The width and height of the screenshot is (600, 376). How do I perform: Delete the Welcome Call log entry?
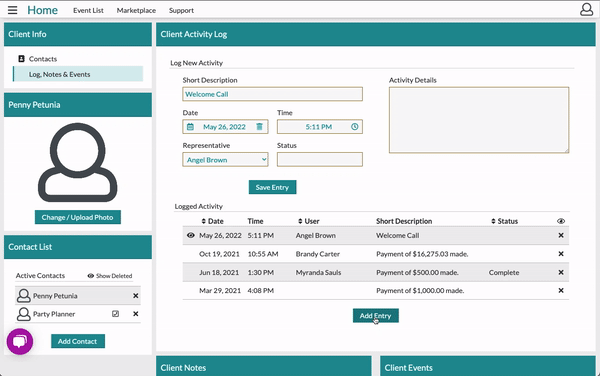561,235
